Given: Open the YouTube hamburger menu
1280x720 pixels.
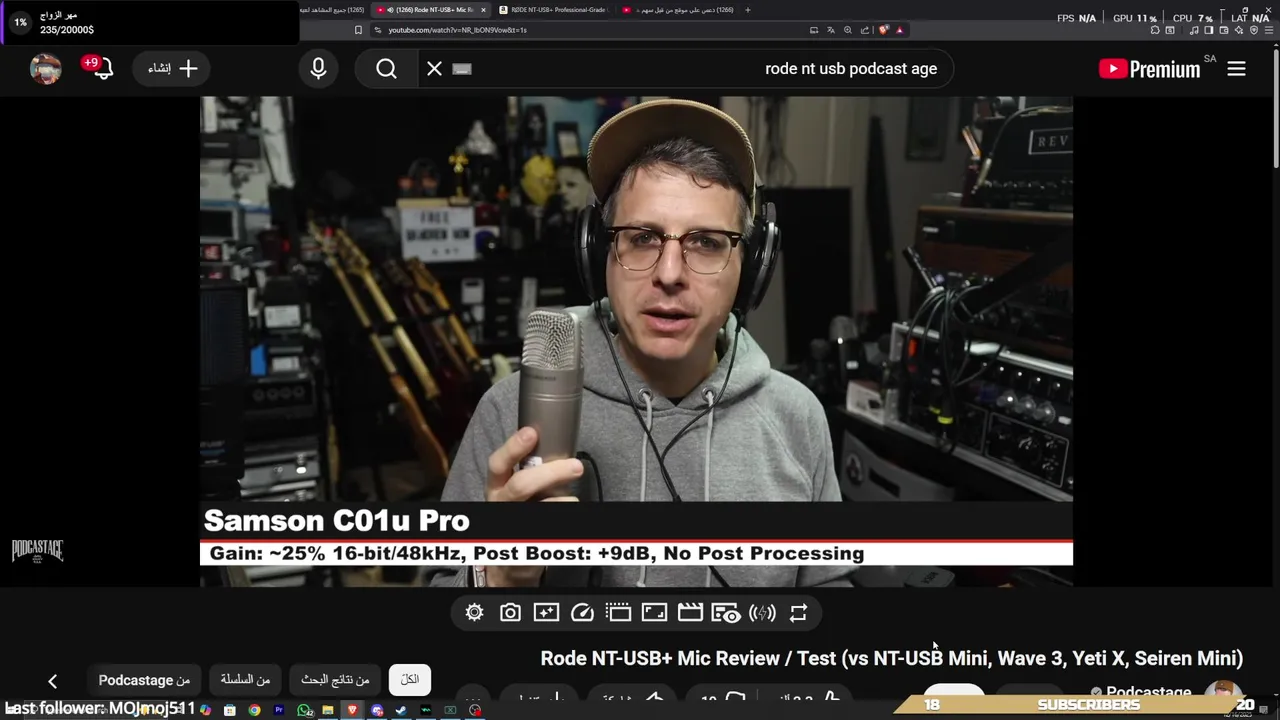Looking at the screenshot, I should pyautogui.click(x=1236, y=68).
